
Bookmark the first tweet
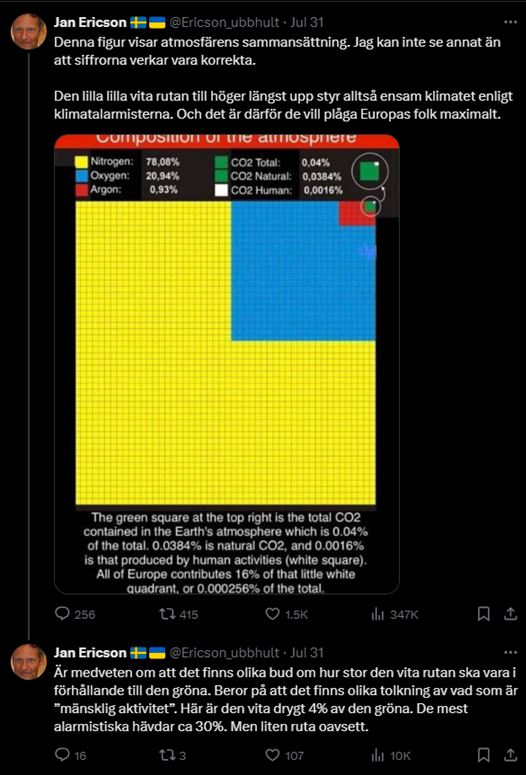(483, 614)
